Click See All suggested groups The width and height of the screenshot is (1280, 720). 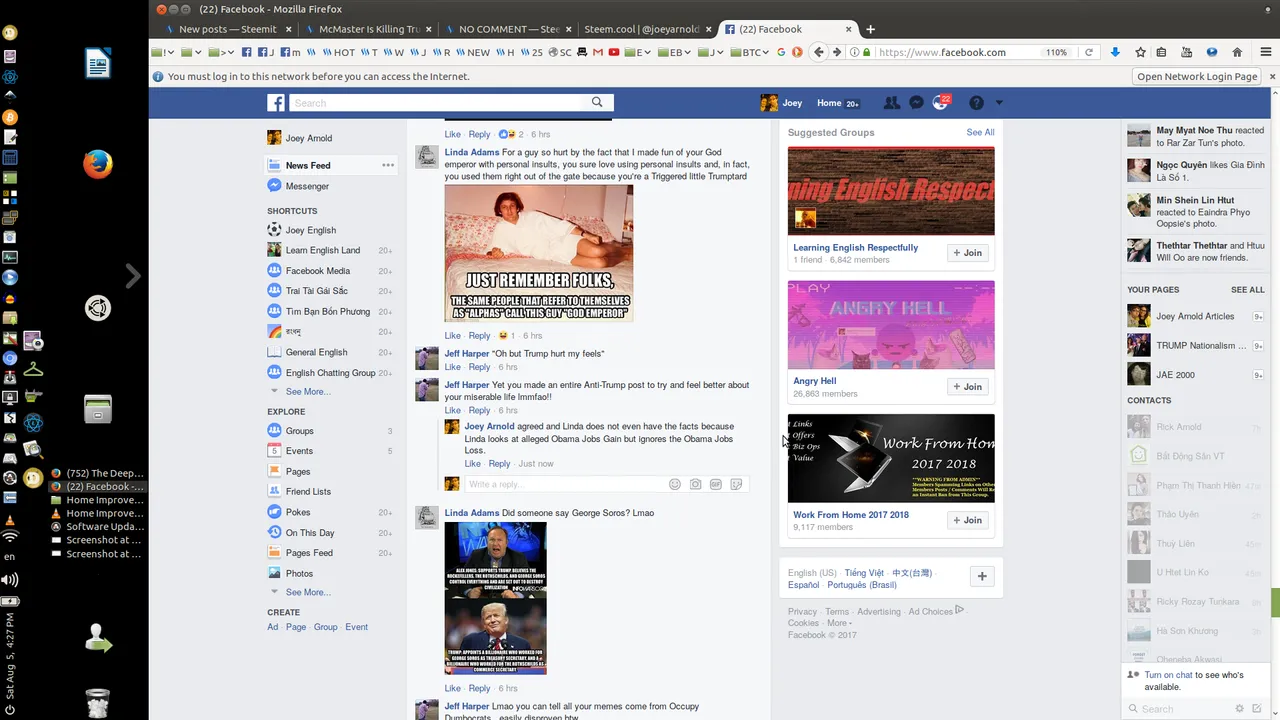click(980, 132)
